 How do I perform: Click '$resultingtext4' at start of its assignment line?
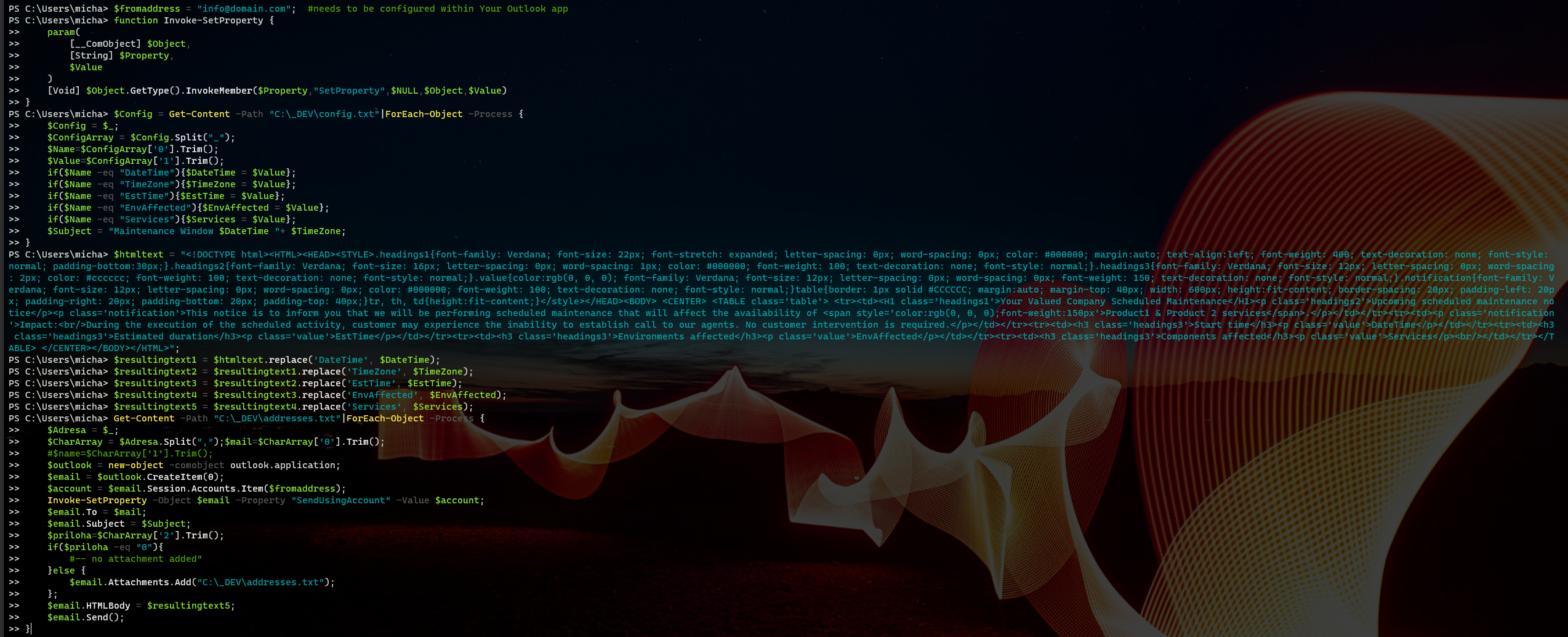pos(155,395)
